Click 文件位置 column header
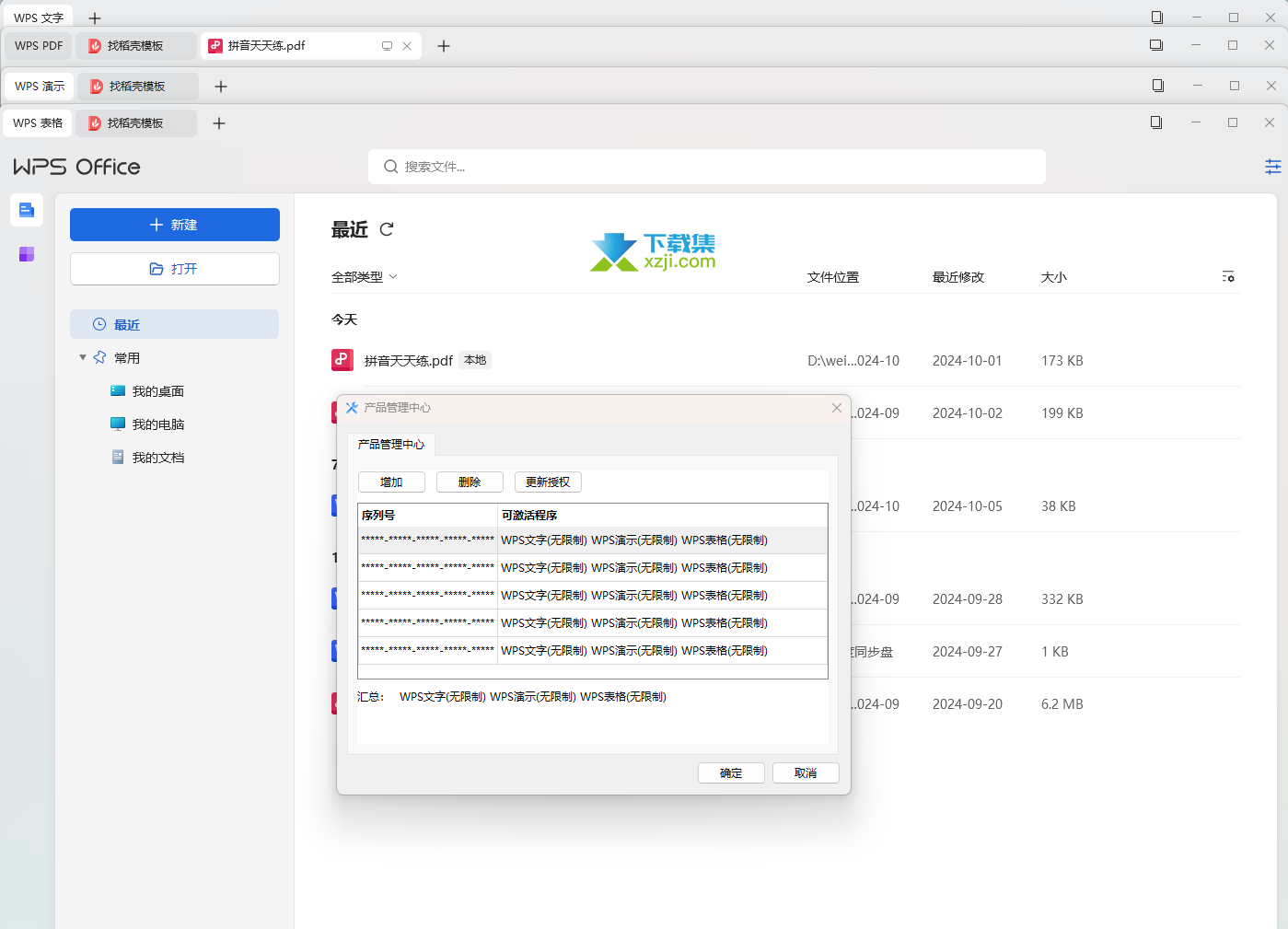1288x929 pixels. (x=833, y=277)
